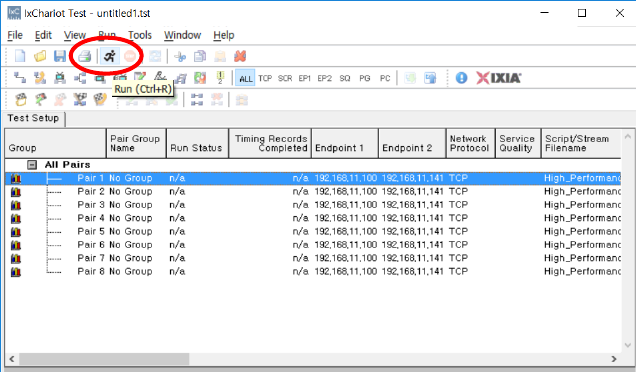Click the renumber pairs 1-2 icon
Viewport: 636px width, 372px height.
(x=220, y=77)
